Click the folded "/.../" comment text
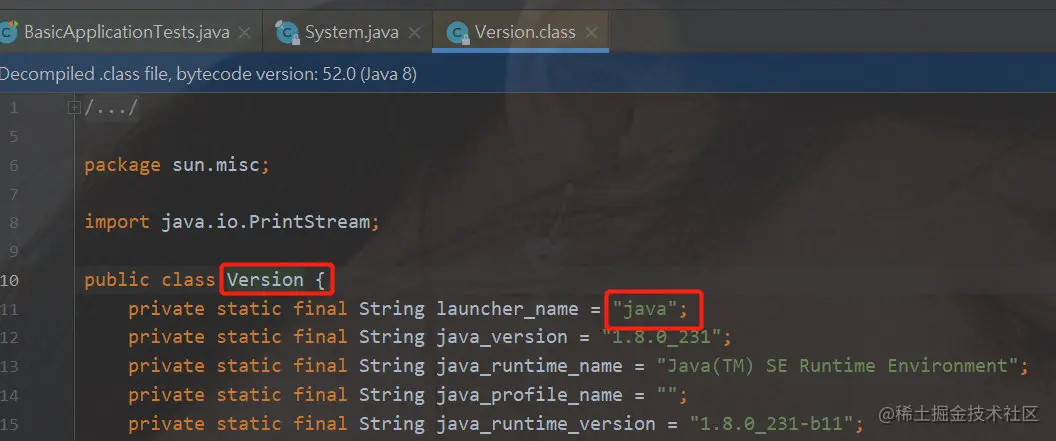1056x441 pixels. click(111, 108)
